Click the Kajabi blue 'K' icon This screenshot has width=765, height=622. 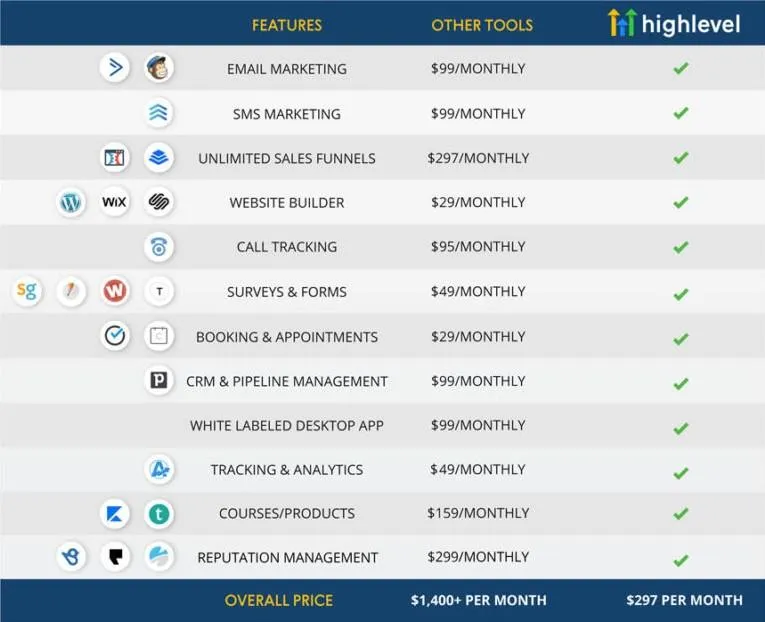point(115,514)
